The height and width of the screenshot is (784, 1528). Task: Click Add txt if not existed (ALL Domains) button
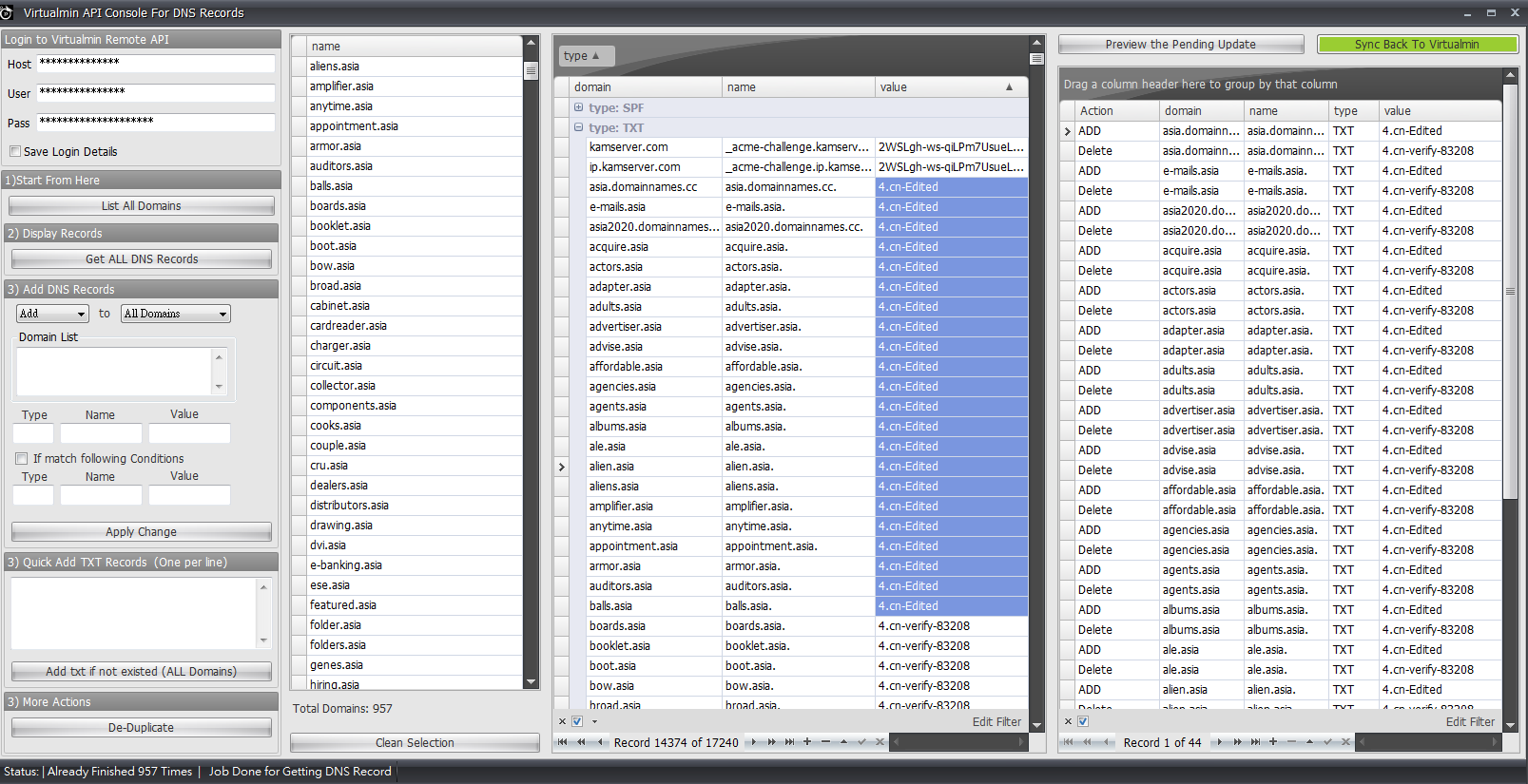click(142, 671)
